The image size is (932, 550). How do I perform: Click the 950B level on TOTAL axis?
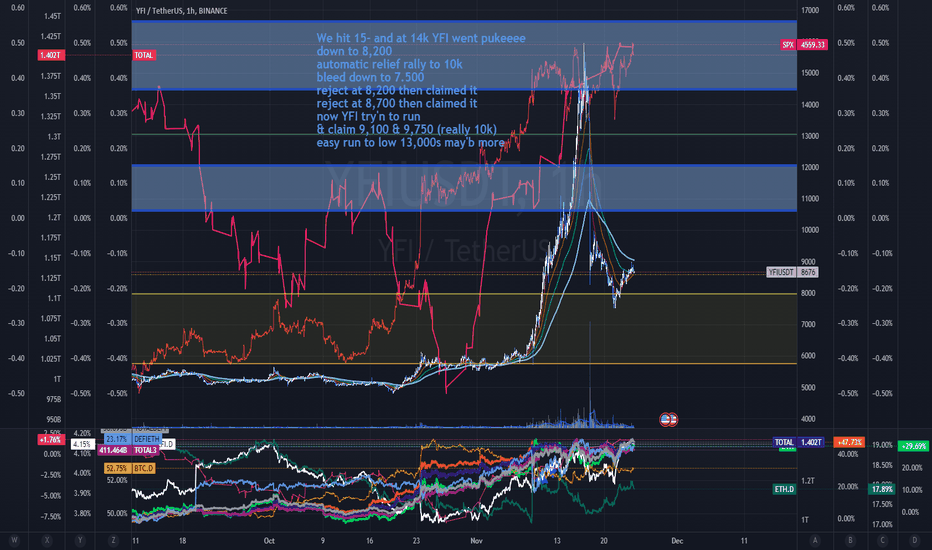(53, 420)
